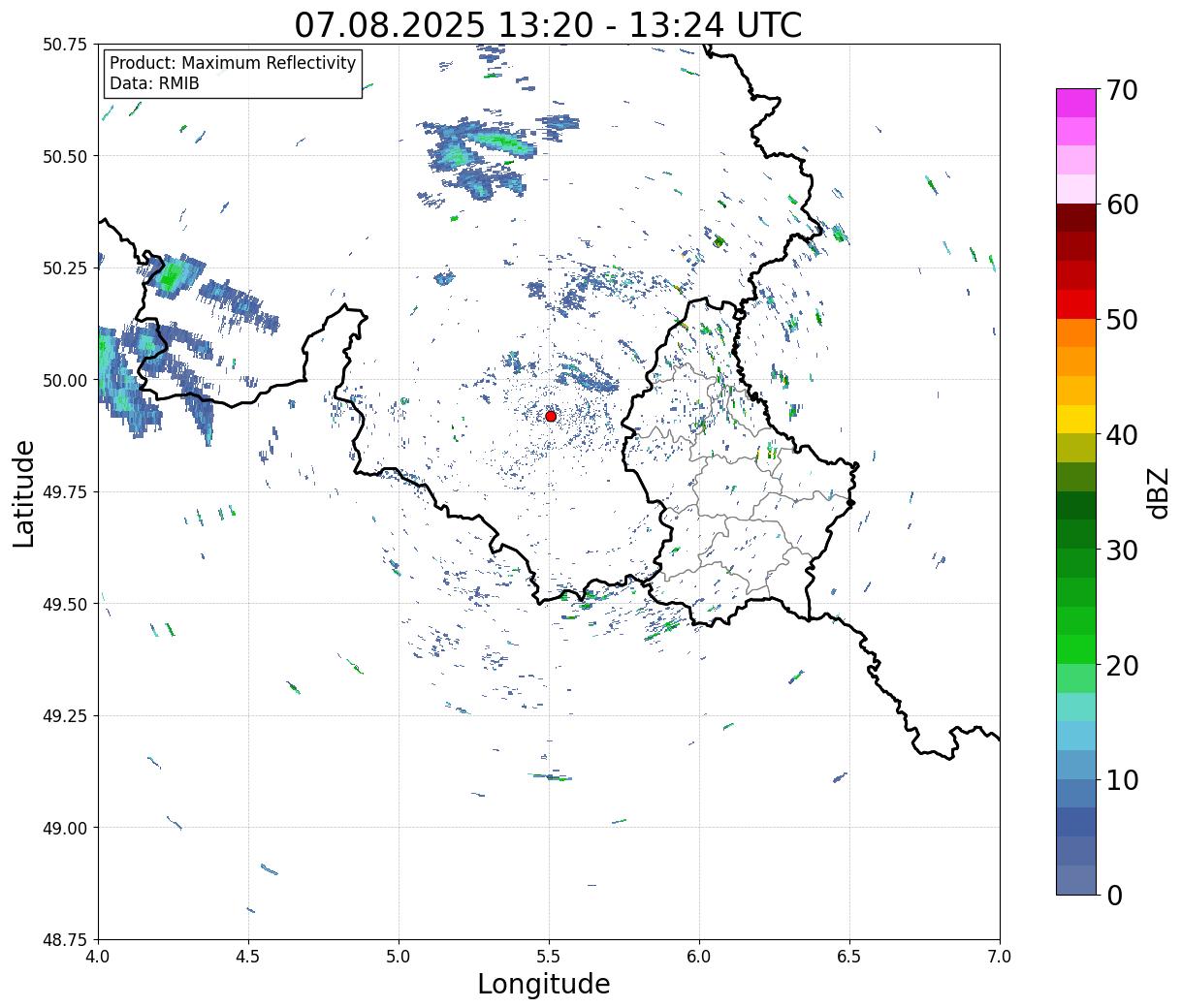The height and width of the screenshot is (1008, 1182).
Task: Click the 'Longitude' axis label
Action: click(x=544, y=984)
